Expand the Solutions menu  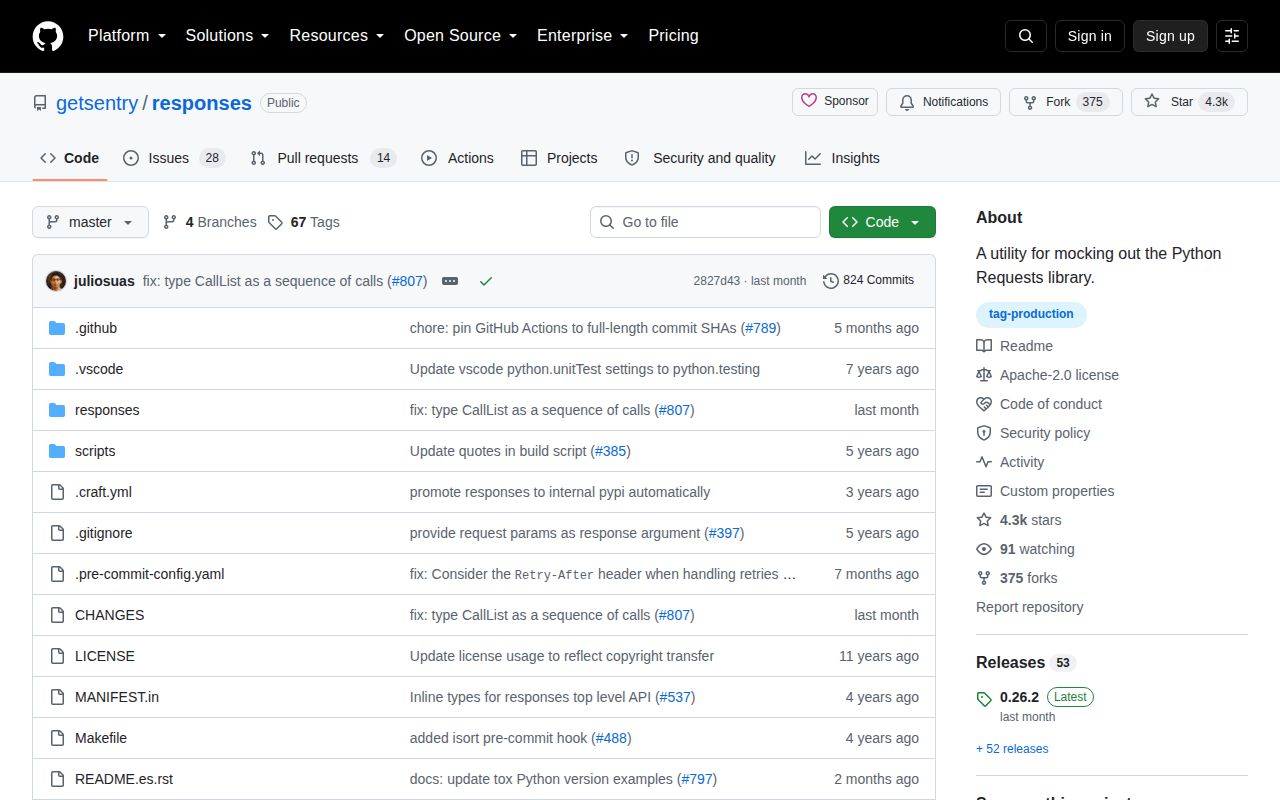point(227,36)
